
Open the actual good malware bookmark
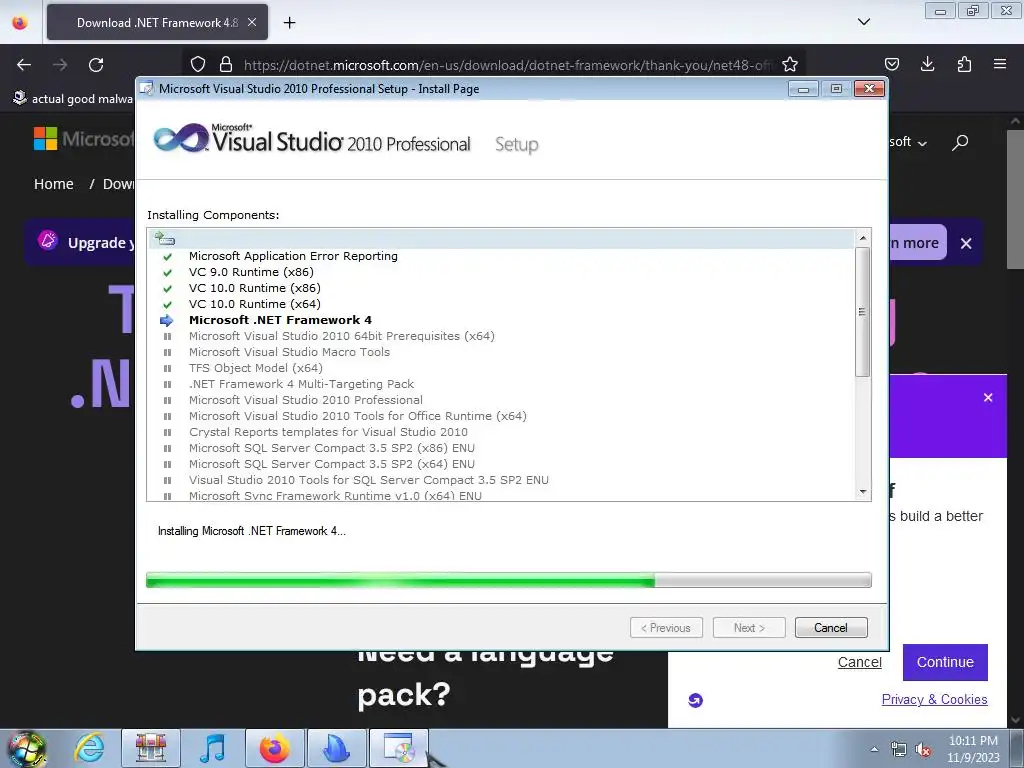[72, 99]
